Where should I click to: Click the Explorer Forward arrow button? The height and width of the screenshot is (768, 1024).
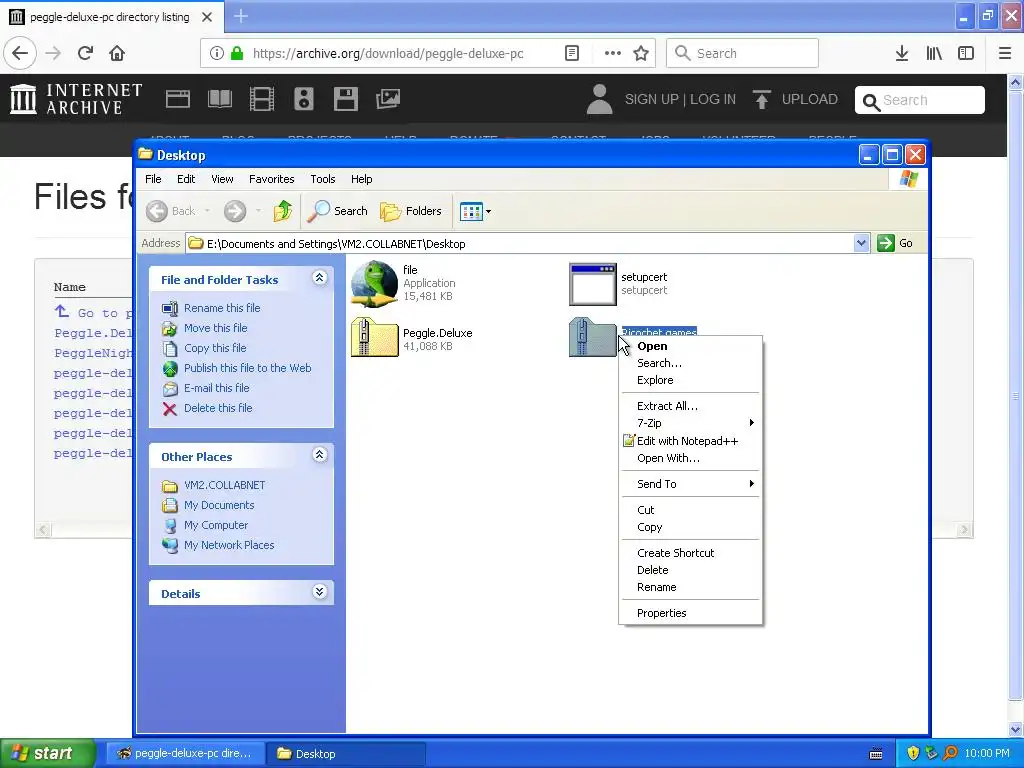coord(235,211)
